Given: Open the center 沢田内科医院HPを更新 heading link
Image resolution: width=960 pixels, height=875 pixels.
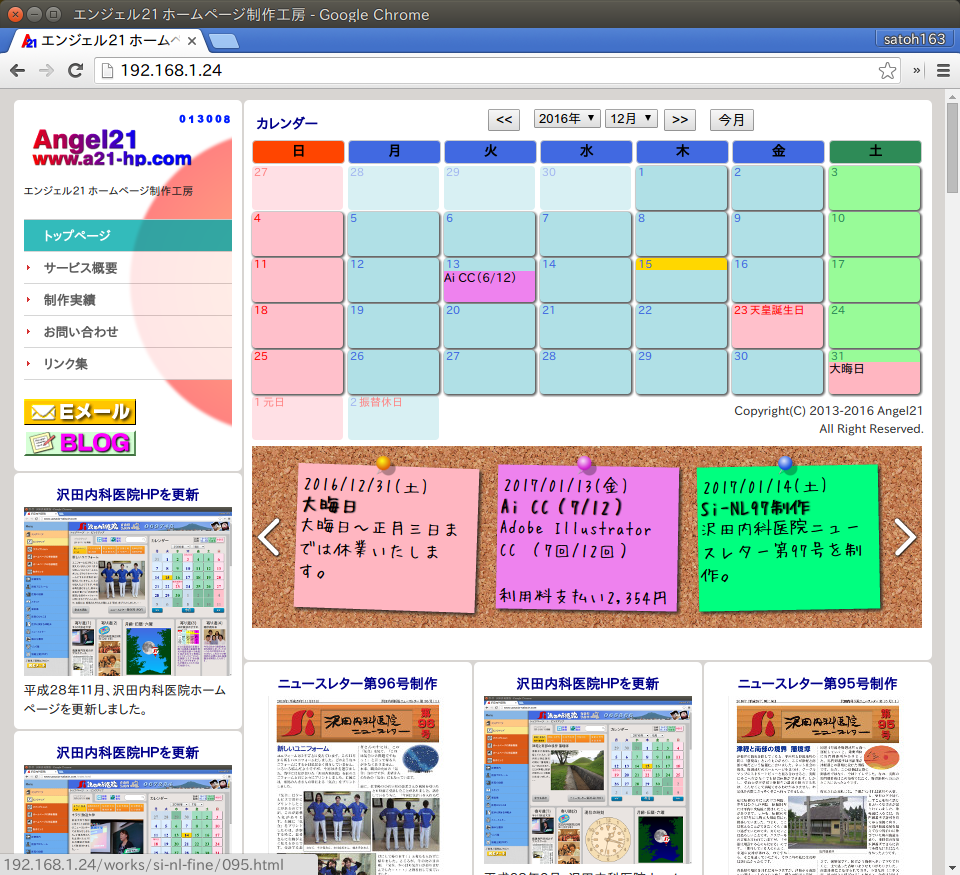Looking at the screenshot, I should [588, 683].
